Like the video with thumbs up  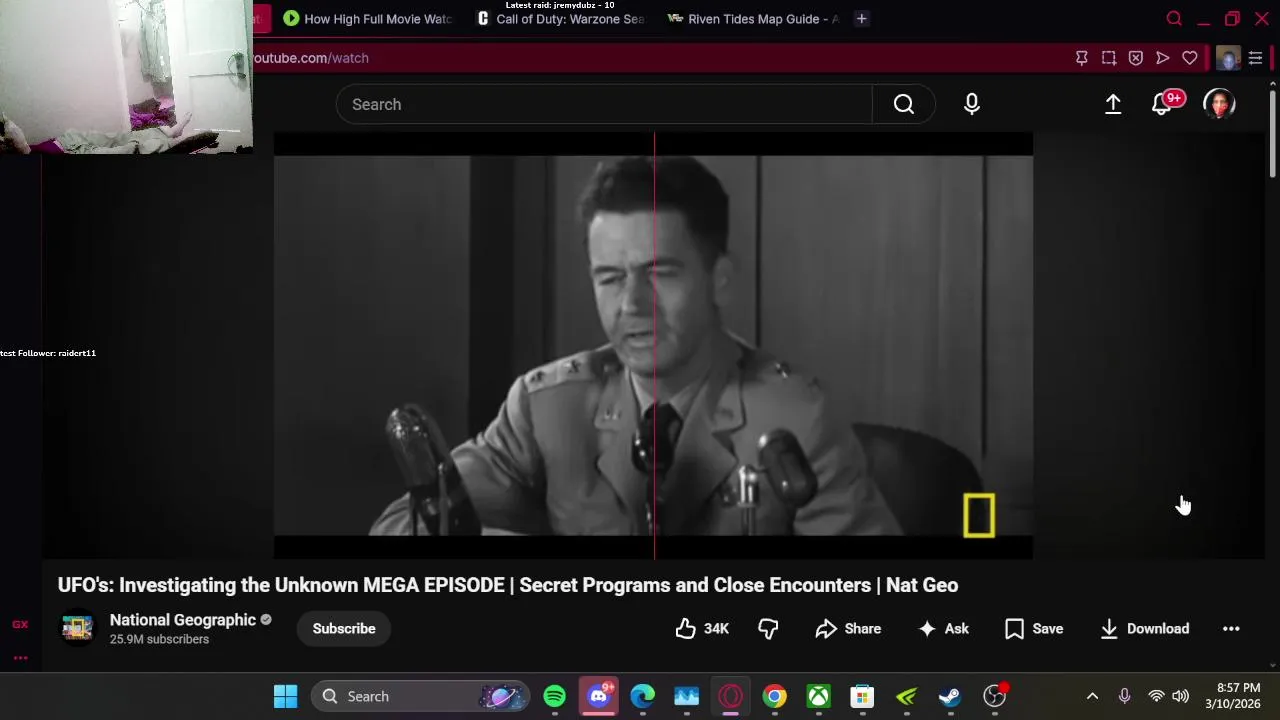tap(702, 629)
